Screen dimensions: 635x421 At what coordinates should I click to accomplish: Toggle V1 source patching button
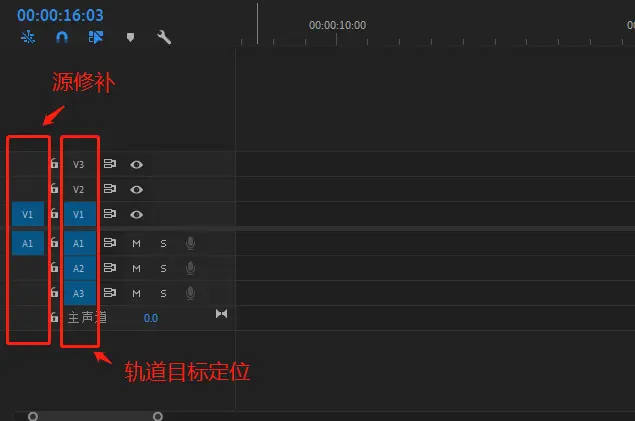coord(28,214)
